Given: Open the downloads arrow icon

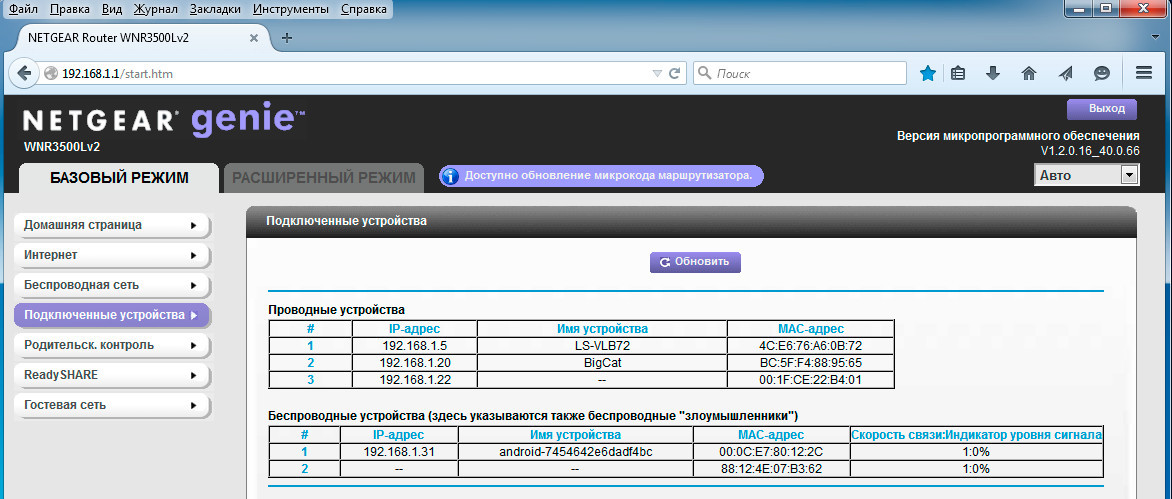Looking at the screenshot, I should (993, 73).
